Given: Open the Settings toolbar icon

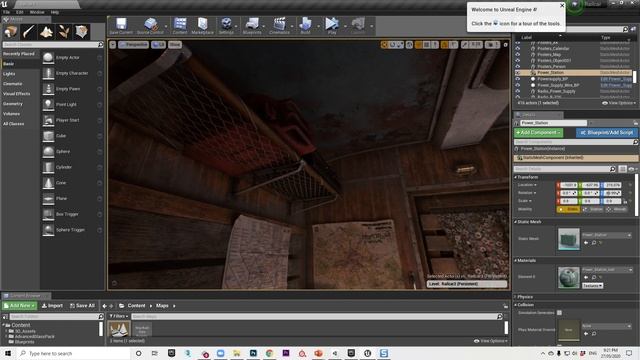Looking at the screenshot, I should pyautogui.click(x=226, y=26).
